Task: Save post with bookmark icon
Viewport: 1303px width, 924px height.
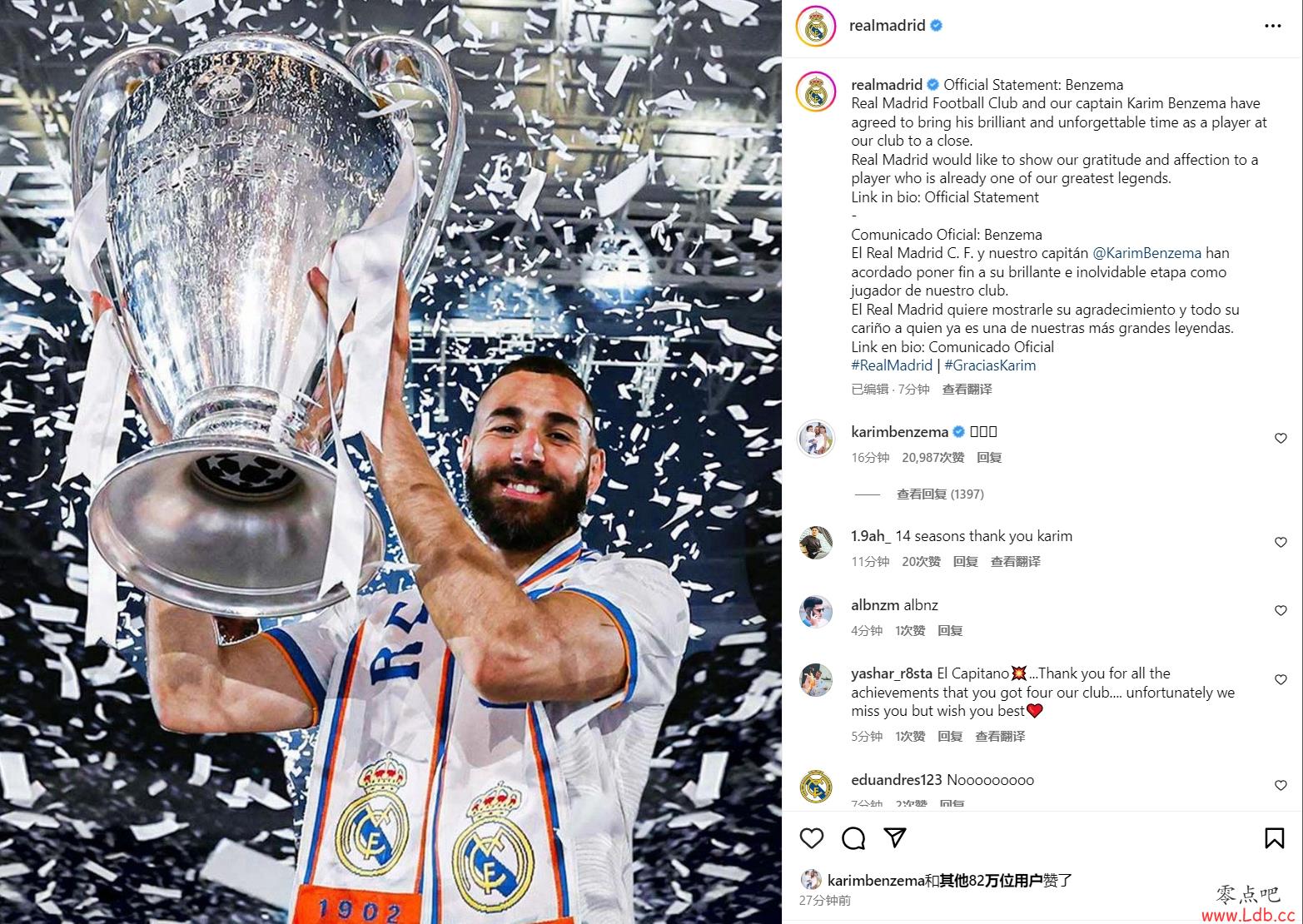Action: (1274, 837)
